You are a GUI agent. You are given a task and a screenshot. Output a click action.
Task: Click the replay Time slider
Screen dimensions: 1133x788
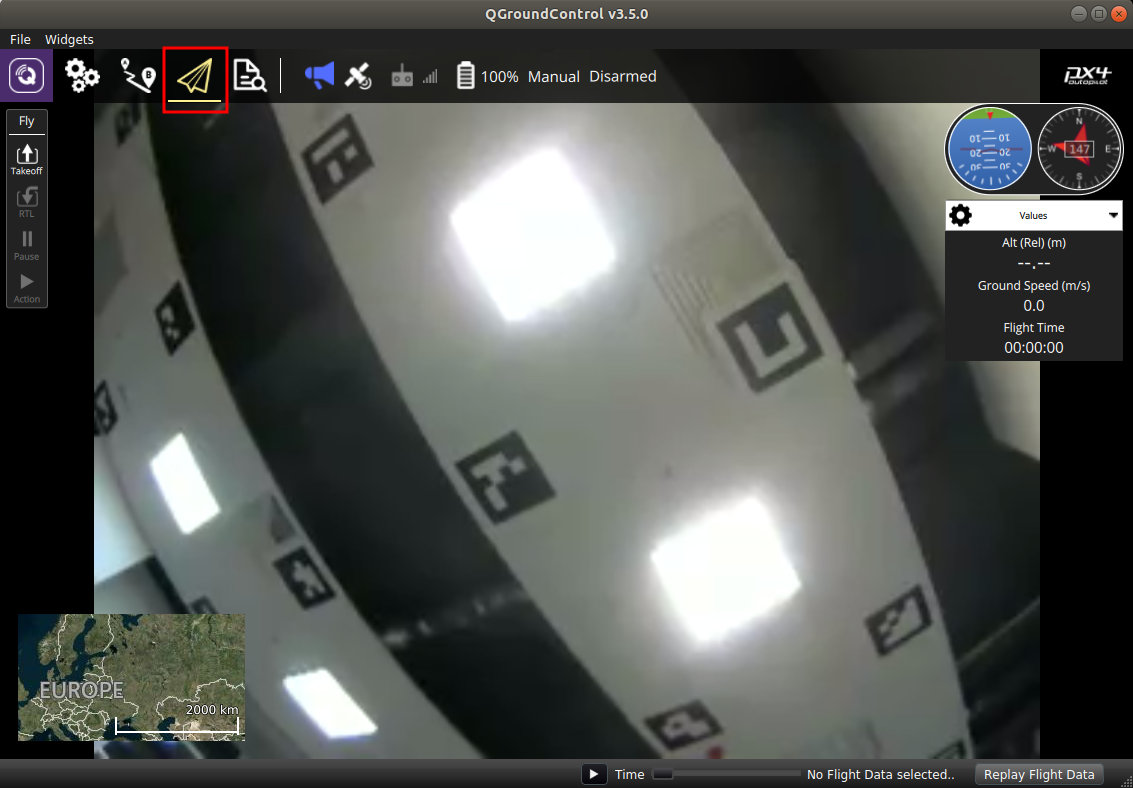point(726,774)
